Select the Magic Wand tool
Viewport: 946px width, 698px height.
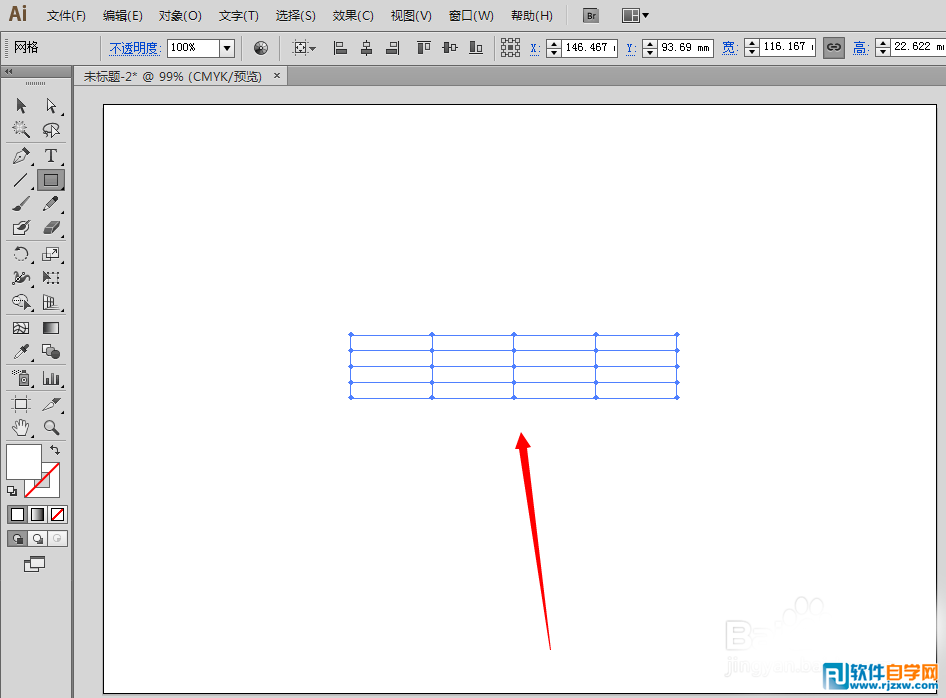21,129
